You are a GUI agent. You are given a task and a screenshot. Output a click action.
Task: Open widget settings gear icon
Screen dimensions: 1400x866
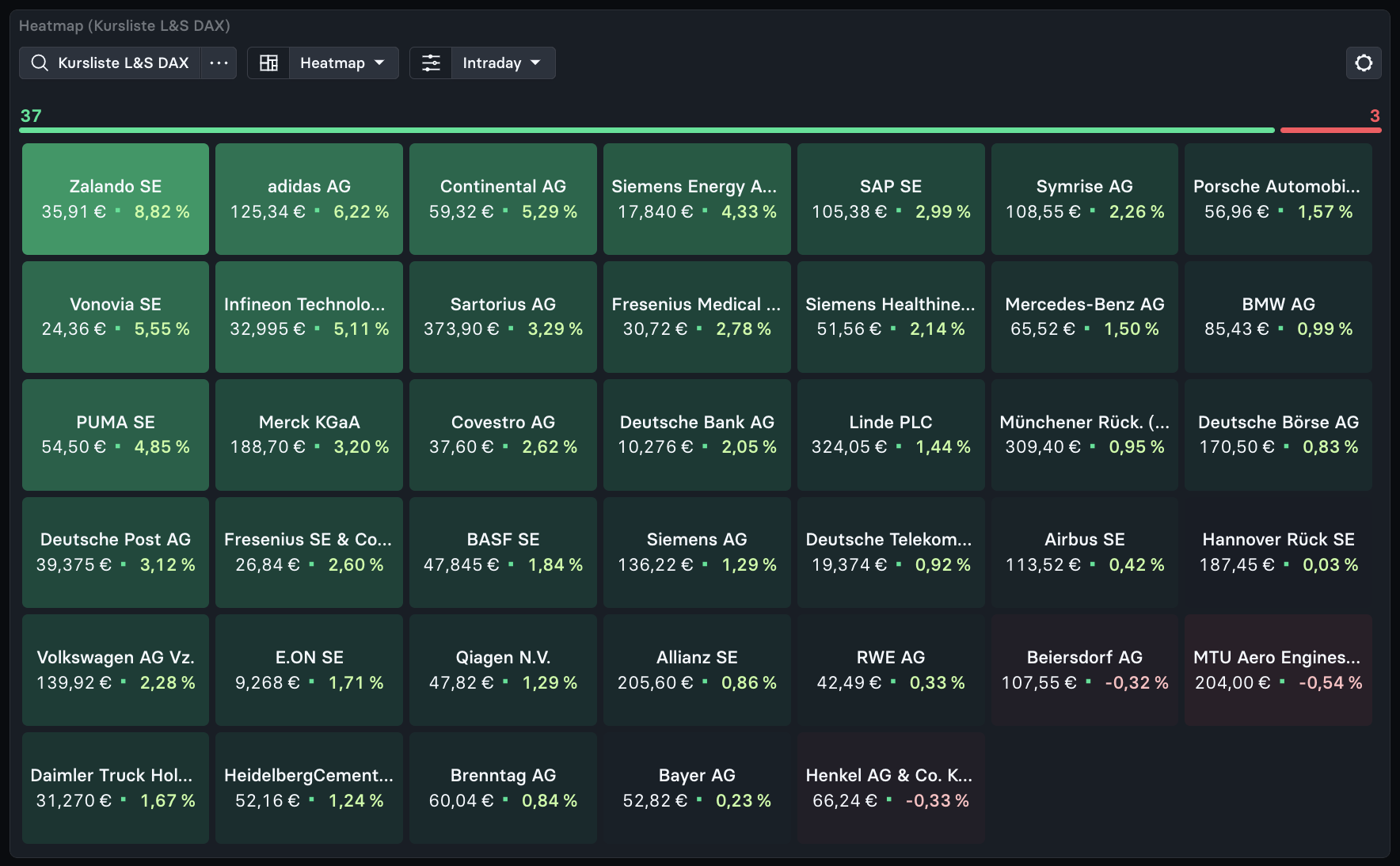1364,63
